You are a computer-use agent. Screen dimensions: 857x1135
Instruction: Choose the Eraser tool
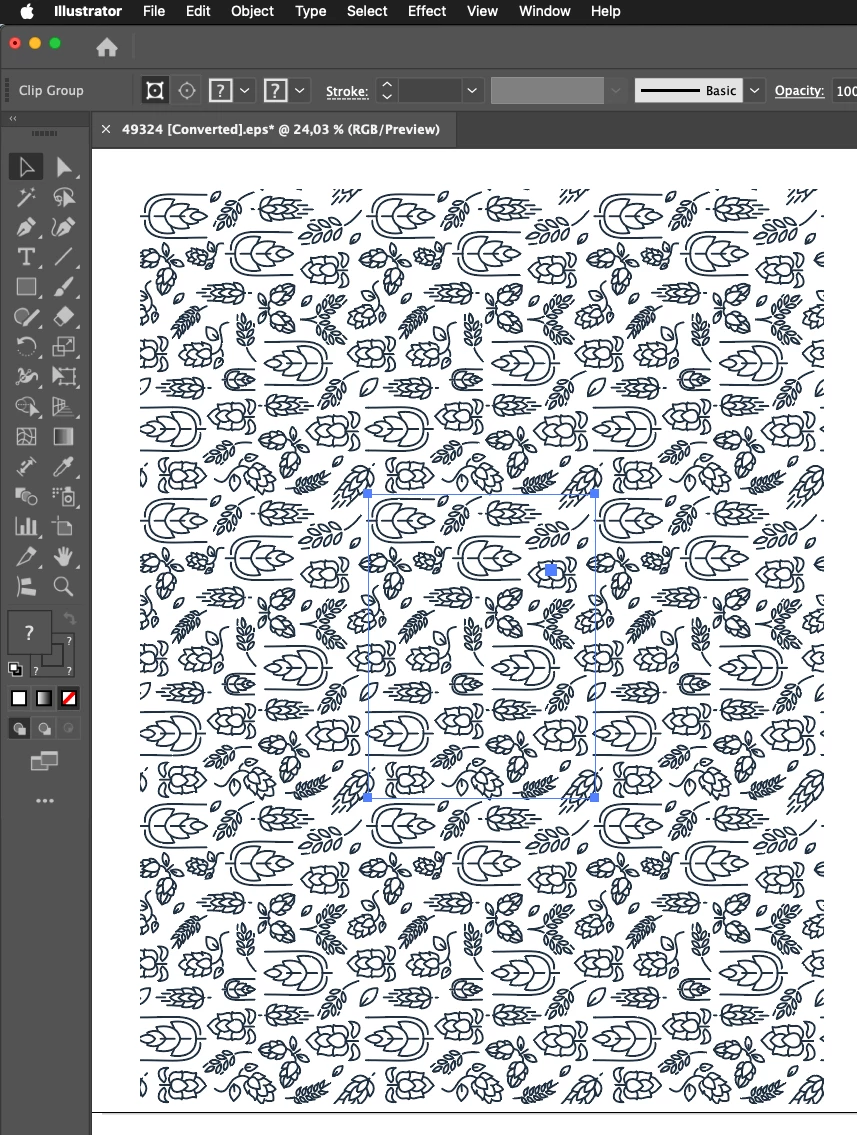64,317
